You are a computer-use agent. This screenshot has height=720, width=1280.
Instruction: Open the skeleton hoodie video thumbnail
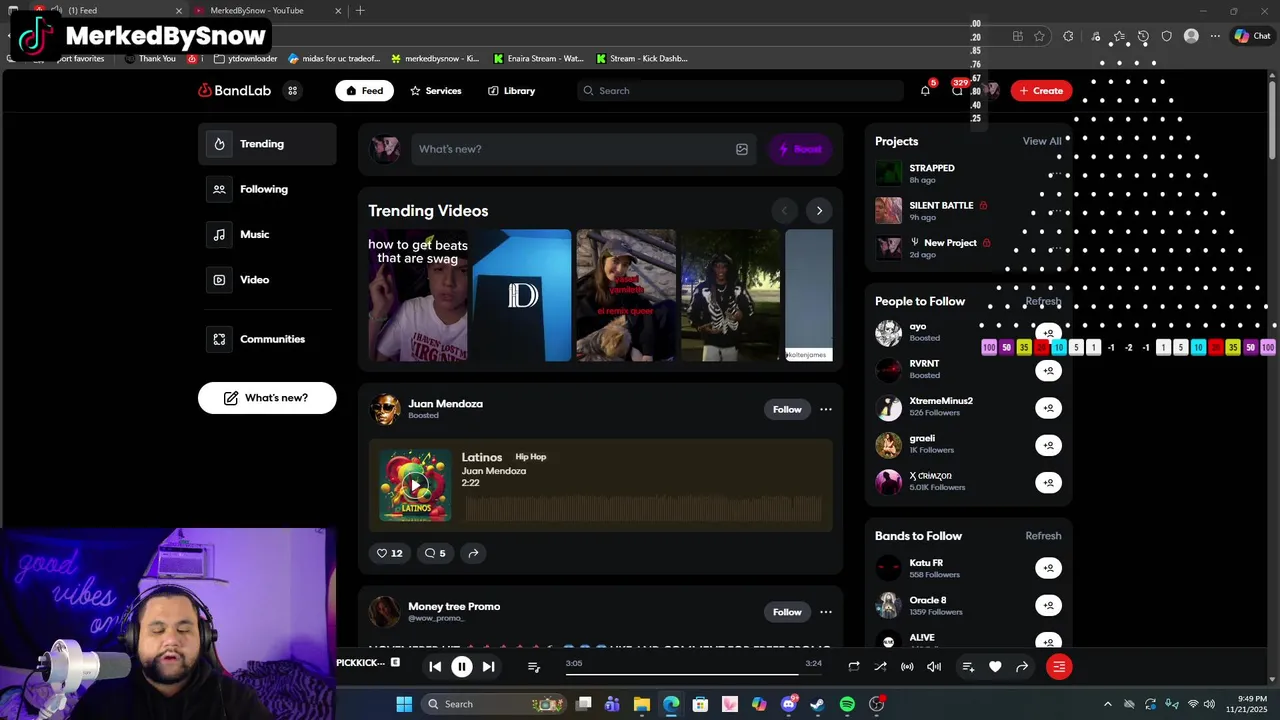(x=730, y=296)
